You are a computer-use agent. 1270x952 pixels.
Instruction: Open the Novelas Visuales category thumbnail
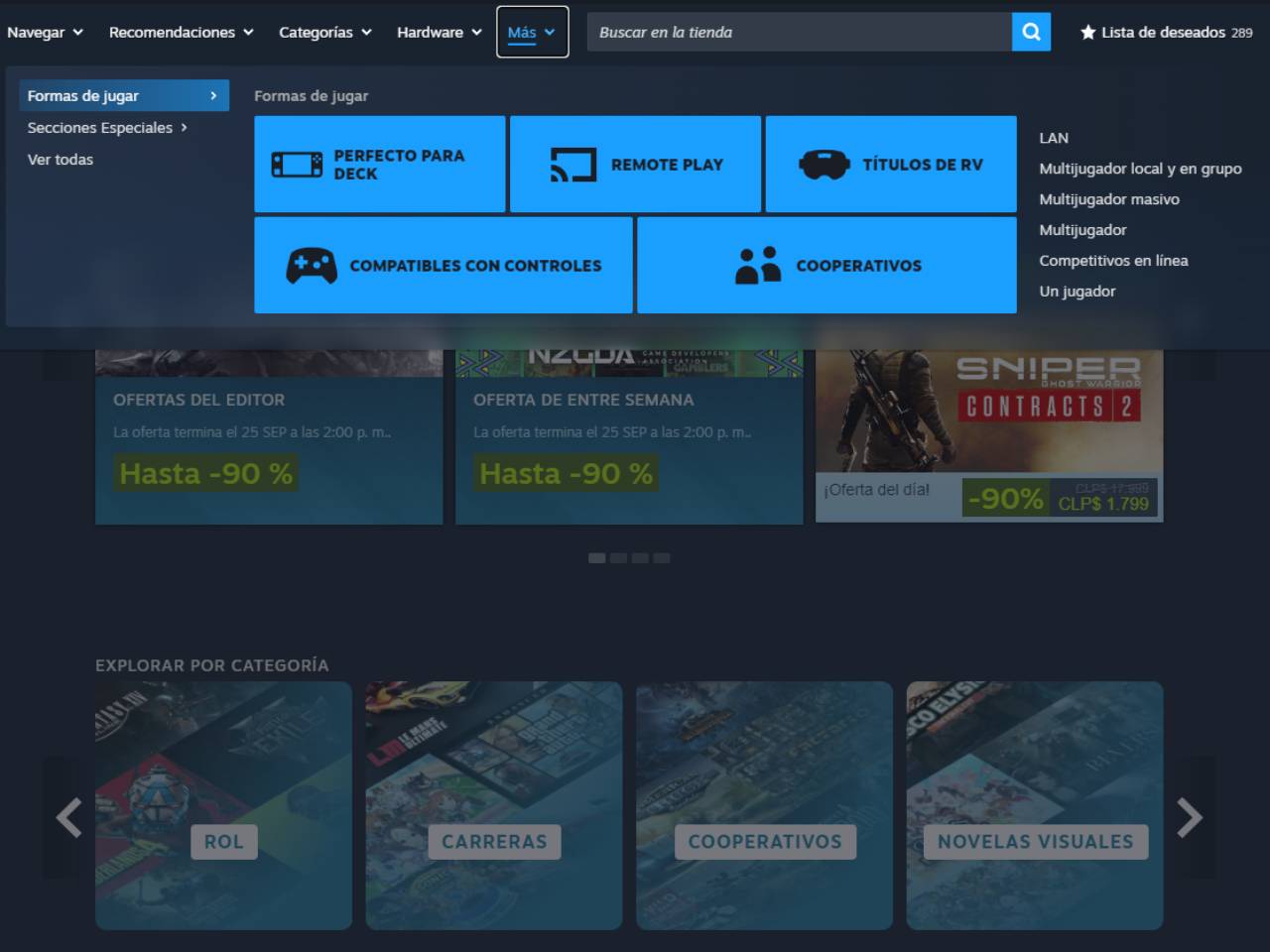point(1035,805)
